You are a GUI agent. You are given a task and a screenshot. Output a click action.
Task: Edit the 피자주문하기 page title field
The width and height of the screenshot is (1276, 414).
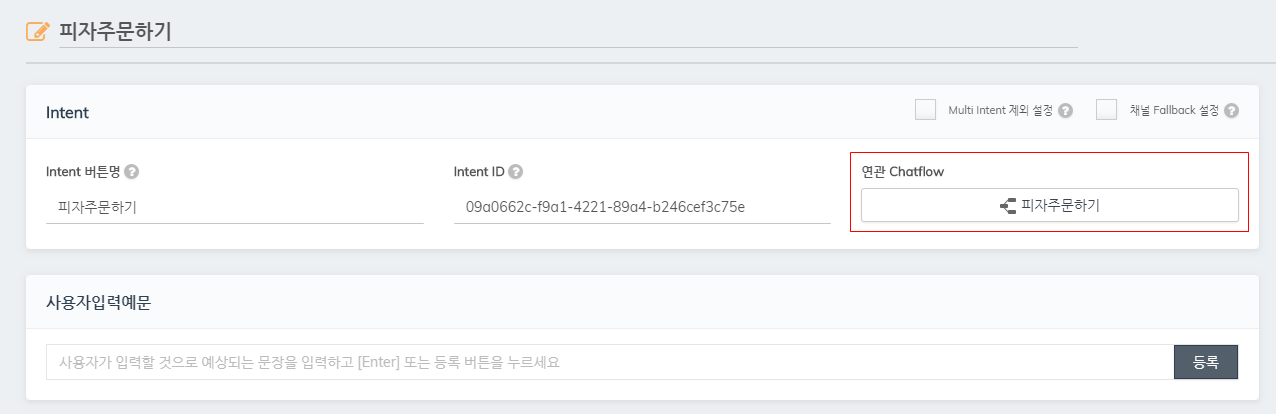pyautogui.click(x=568, y=31)
